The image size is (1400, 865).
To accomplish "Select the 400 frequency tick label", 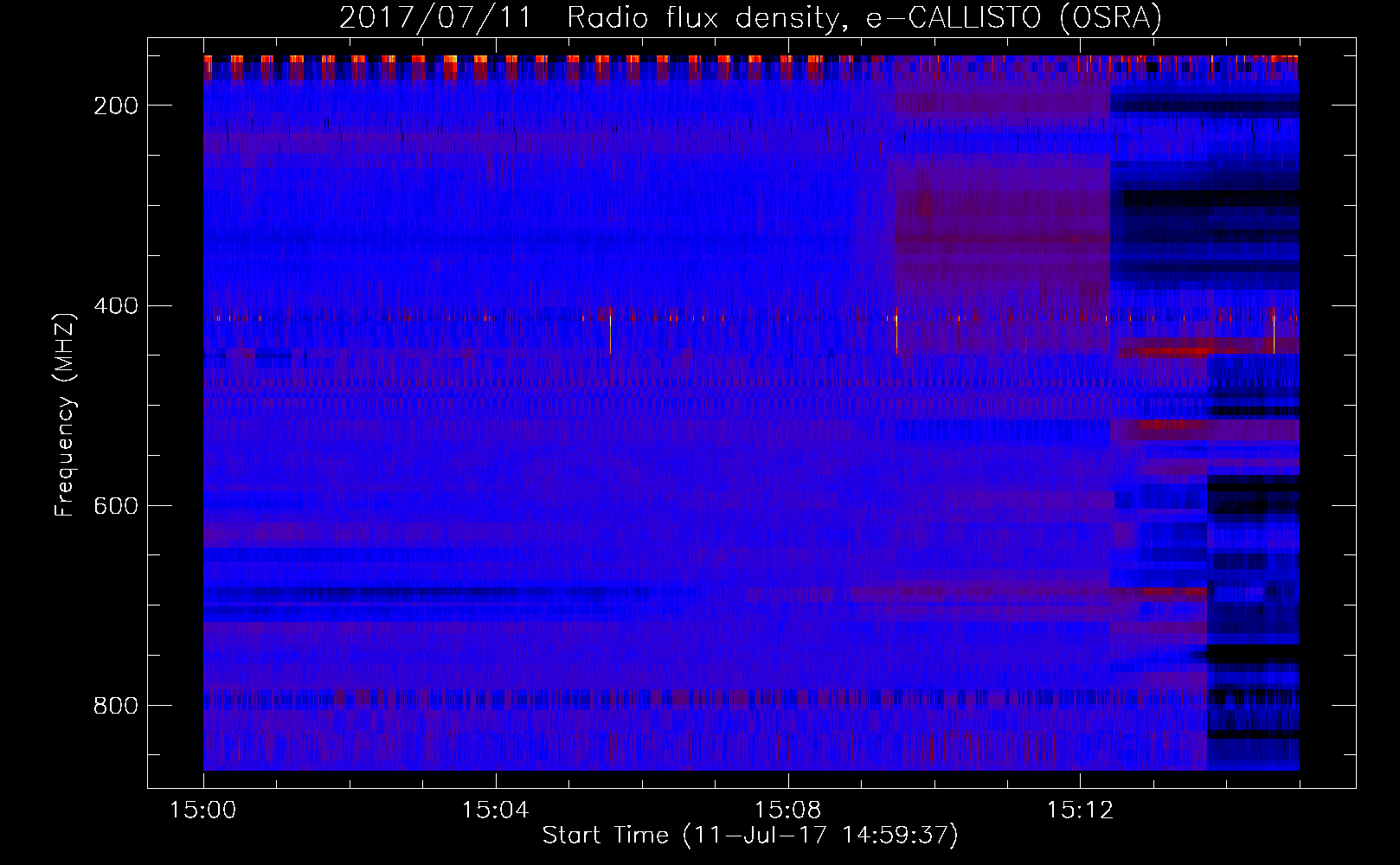I will point(117,306).
